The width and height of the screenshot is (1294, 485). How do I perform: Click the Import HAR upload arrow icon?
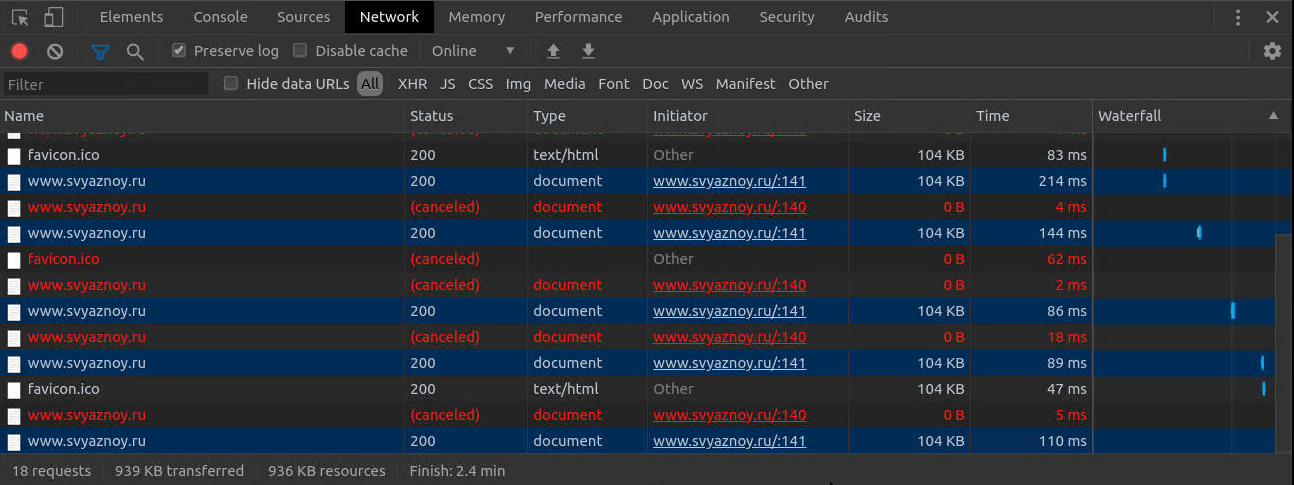tap(553, 51)
